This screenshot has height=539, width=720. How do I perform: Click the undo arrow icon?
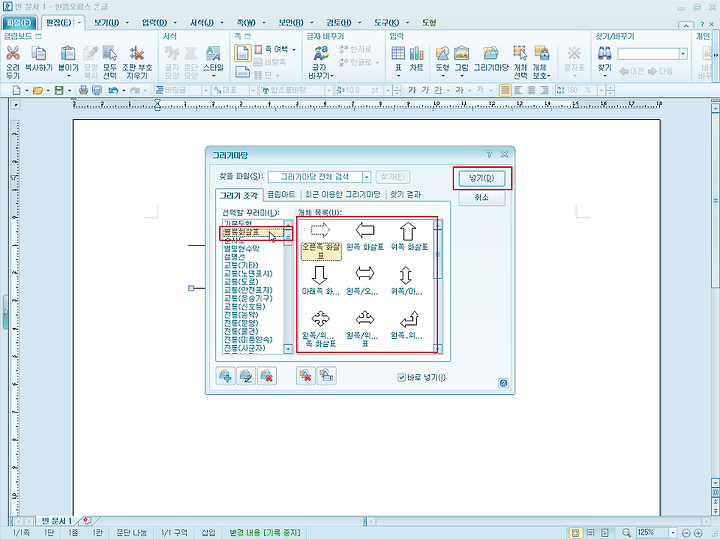[113, 90]
